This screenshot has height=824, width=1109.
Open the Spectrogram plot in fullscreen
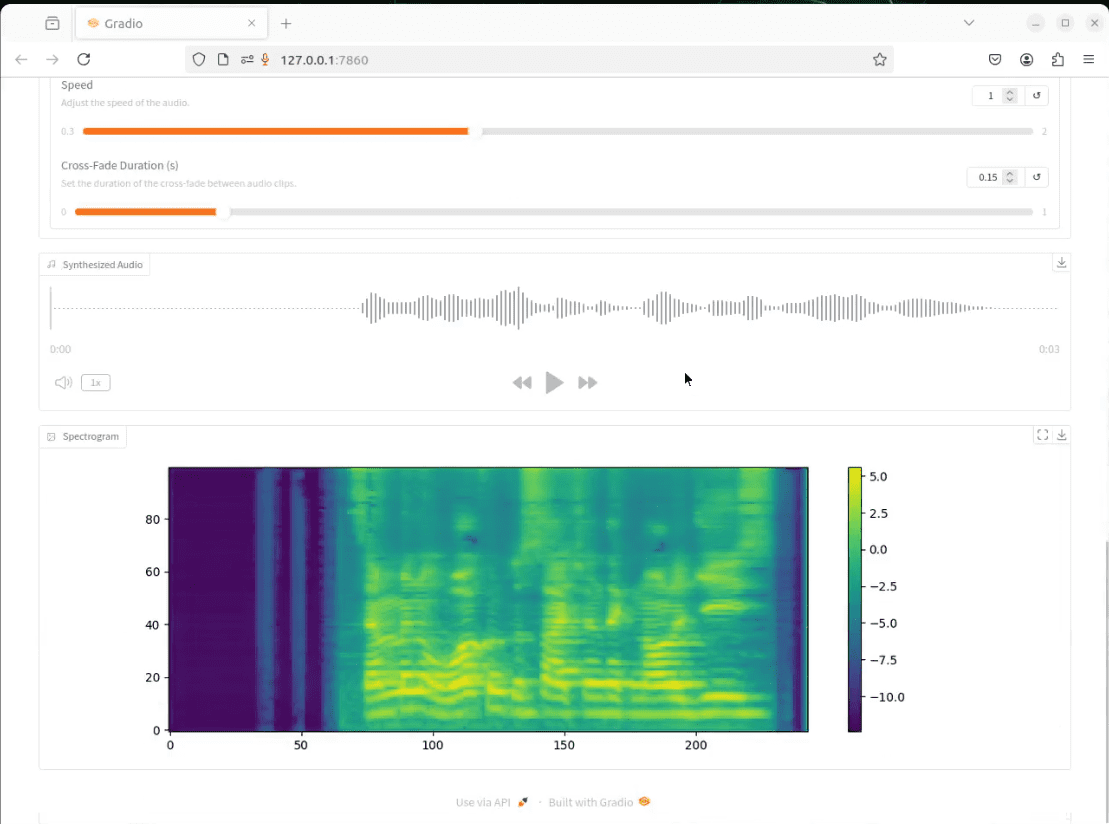[x=1042, y=434]
